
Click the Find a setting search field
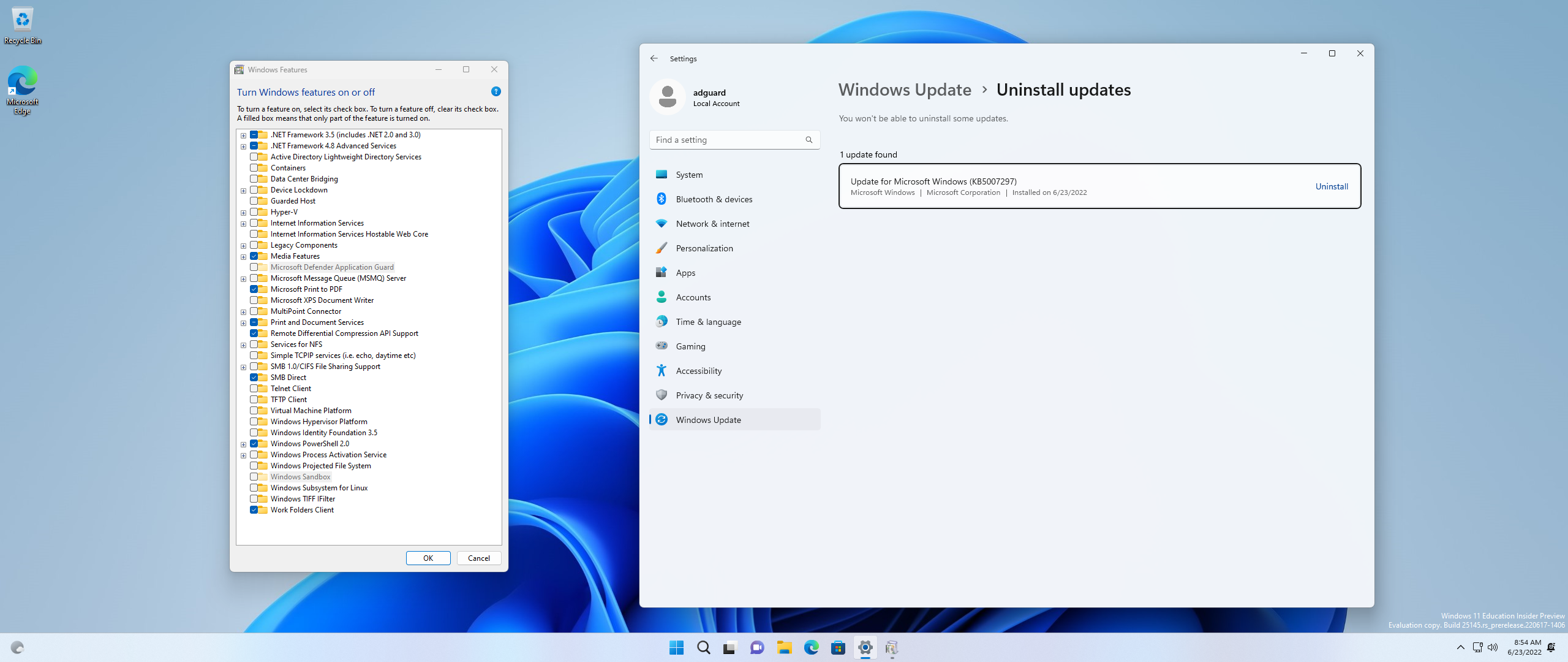click(x=734, y=140)
